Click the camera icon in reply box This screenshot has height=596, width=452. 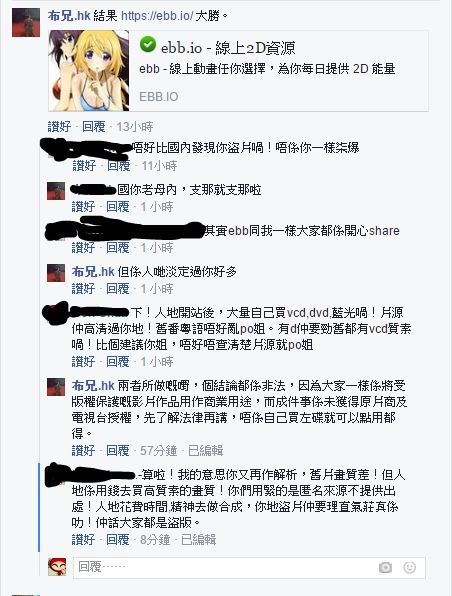[x=385, y=567]
